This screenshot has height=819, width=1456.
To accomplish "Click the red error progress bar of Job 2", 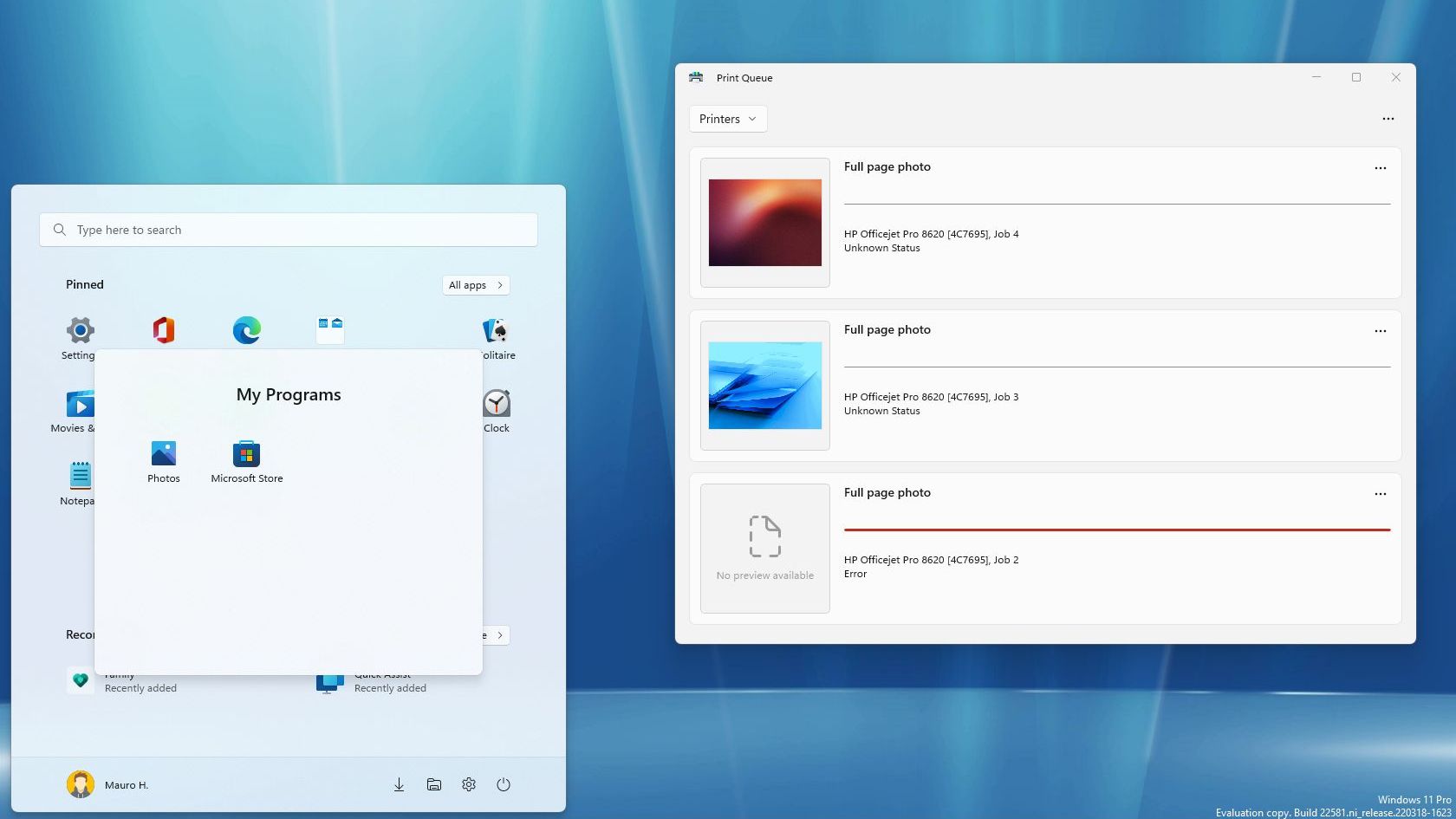I will point(1117,530).
